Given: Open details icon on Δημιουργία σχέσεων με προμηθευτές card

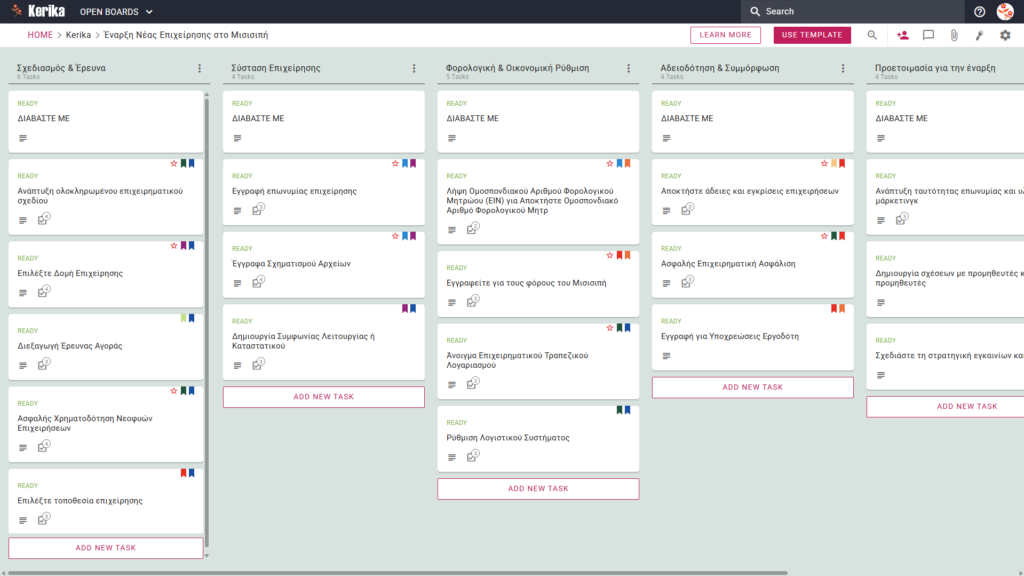Looking at the screenshot, I should pyautogui.click(x=881, y=303).
